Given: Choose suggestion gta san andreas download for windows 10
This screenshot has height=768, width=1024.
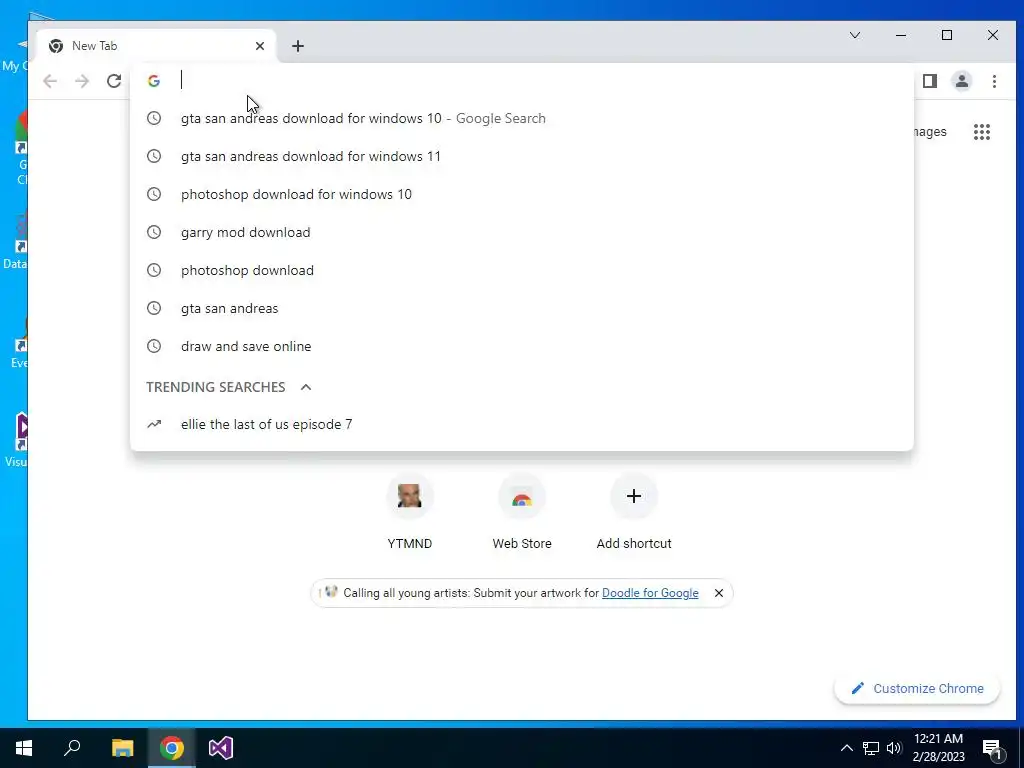Looking at the screenshot, I should tap(522, 118).
